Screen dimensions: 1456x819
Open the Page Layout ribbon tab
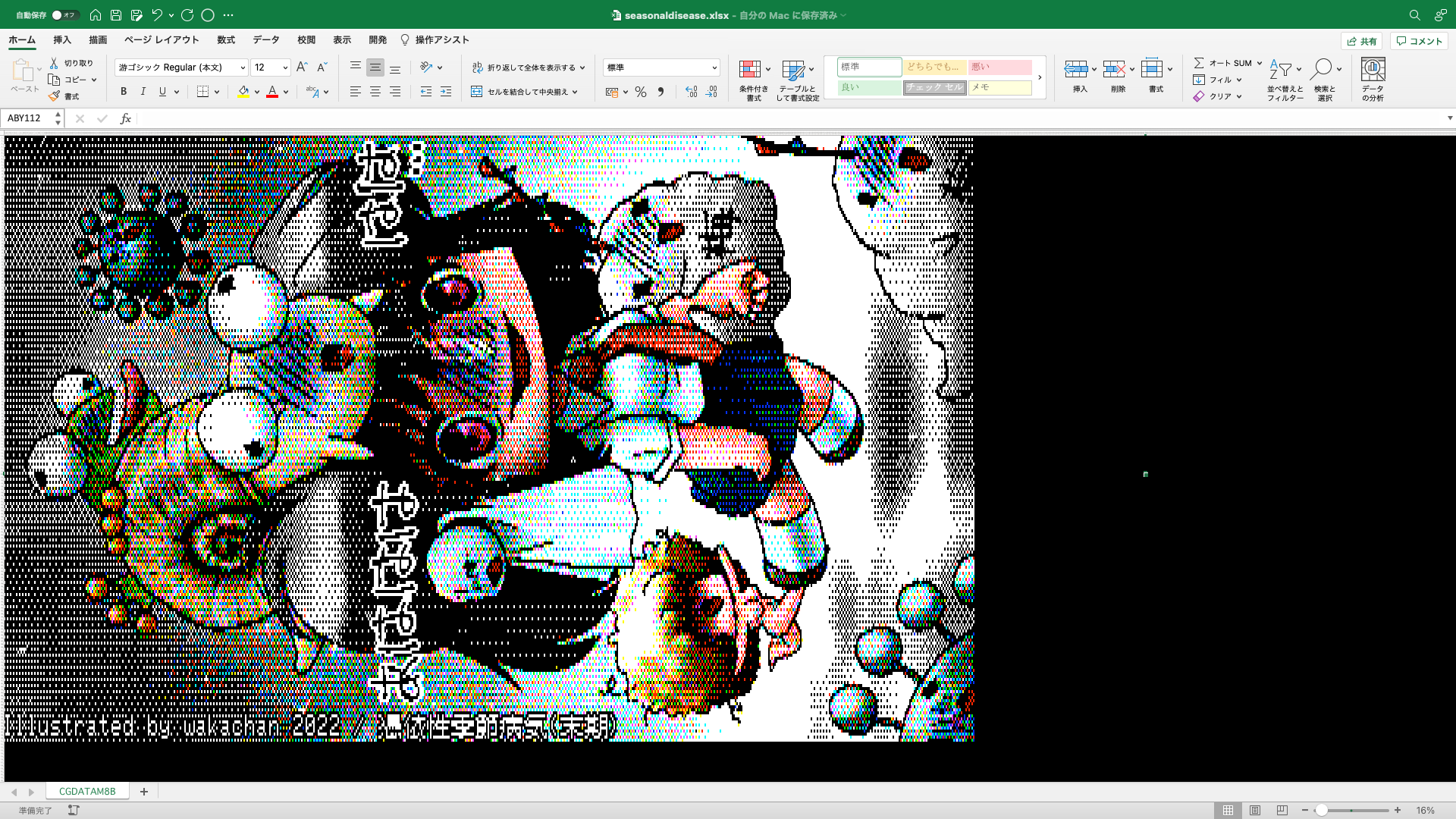162,40
